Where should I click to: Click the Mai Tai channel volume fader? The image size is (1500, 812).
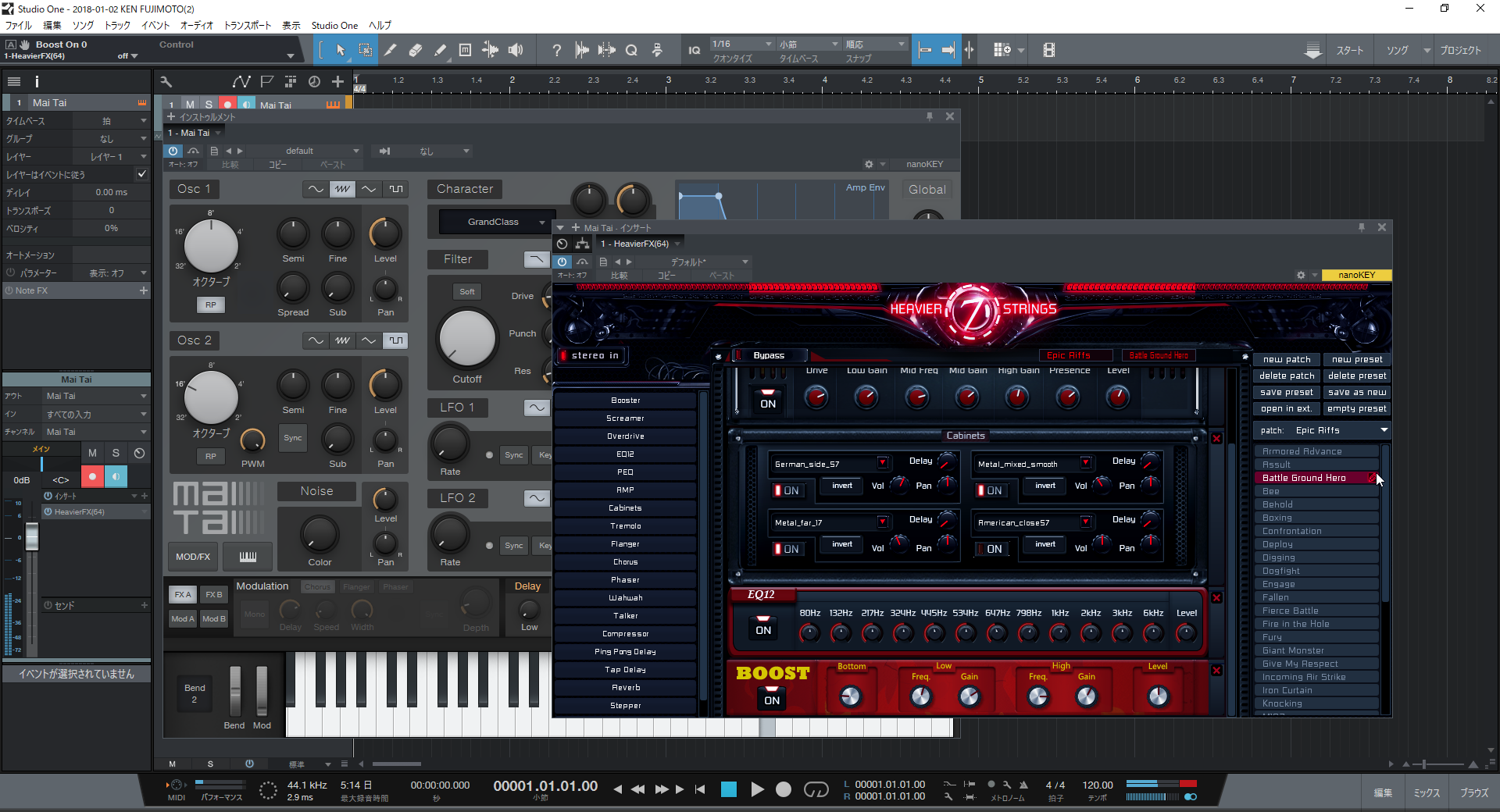[32, 536]
